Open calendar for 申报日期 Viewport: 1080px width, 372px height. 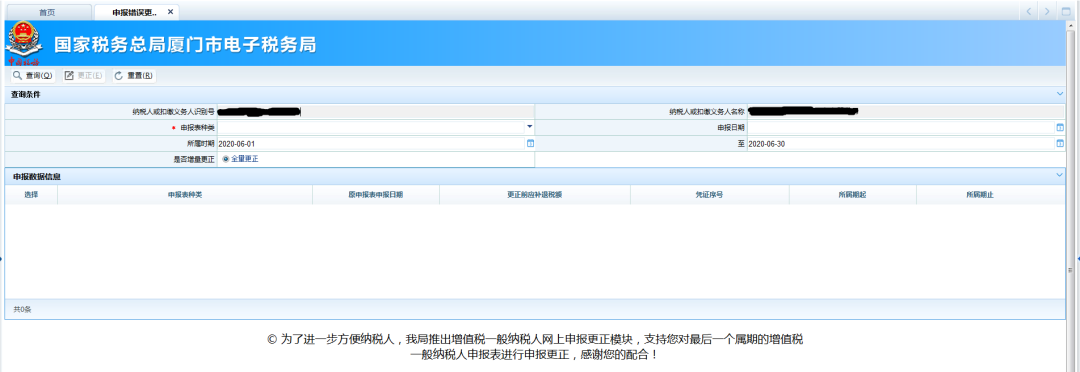[1060, 127]
